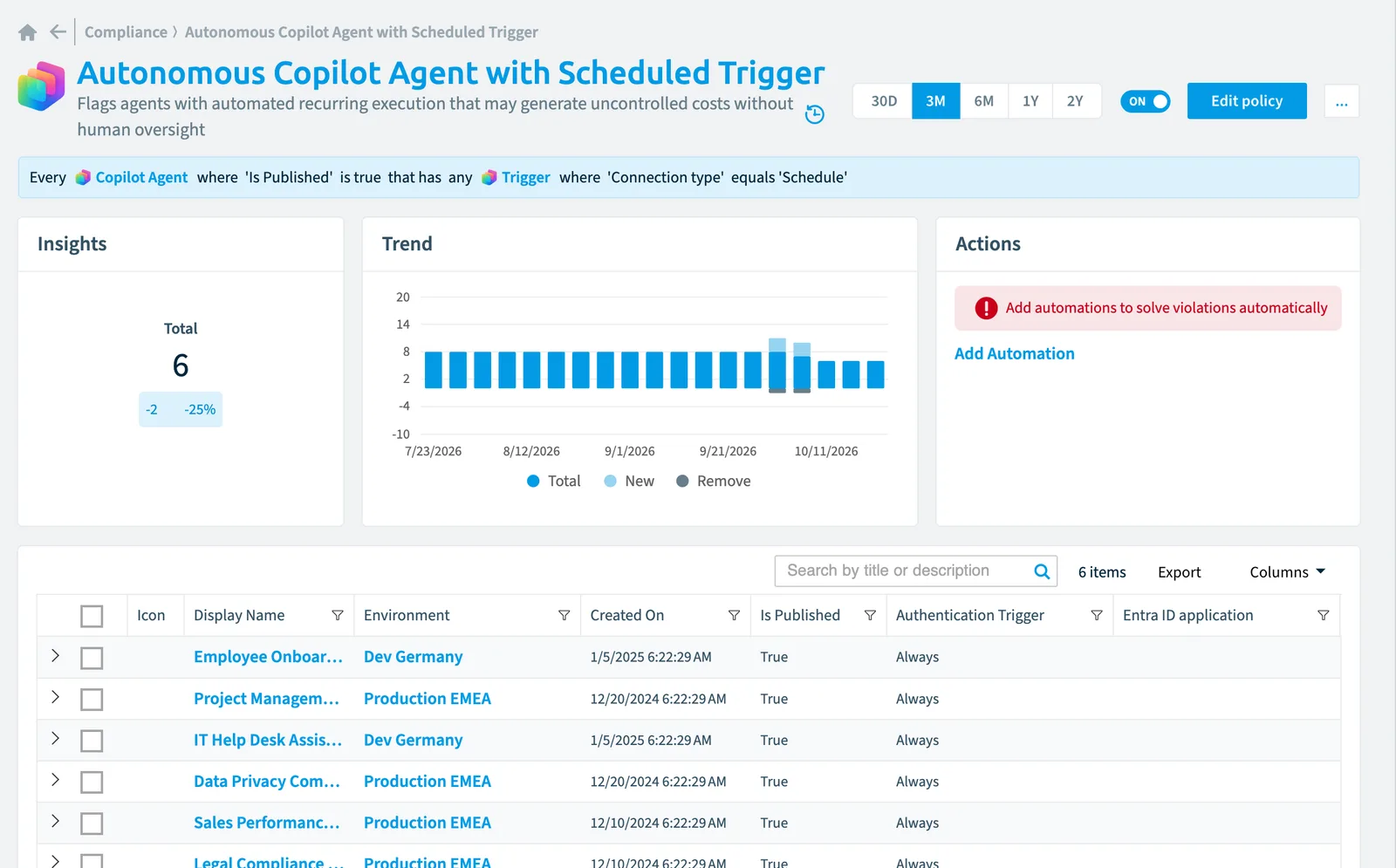
Task: Open the Columns dropdown
Action: tap(1288, 572)
